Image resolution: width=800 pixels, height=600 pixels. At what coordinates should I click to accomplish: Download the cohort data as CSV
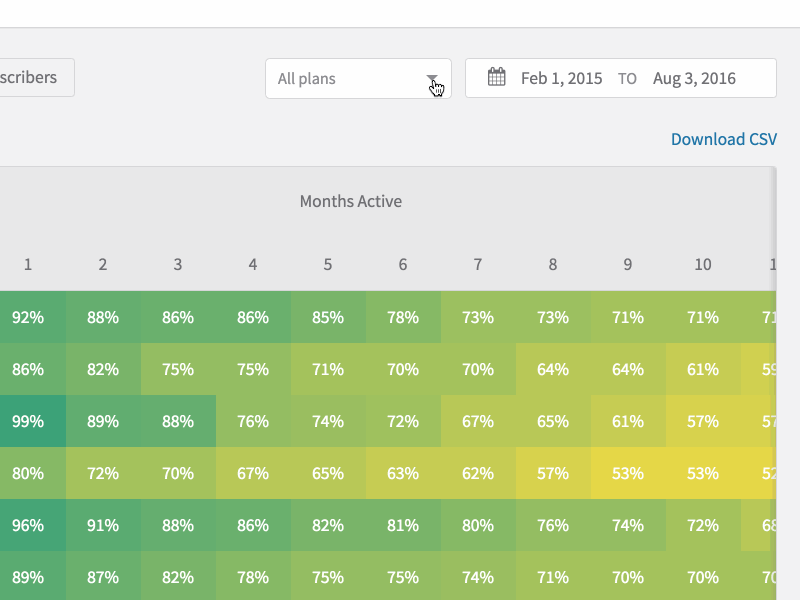pyautogui.click(x=723, y=139)
